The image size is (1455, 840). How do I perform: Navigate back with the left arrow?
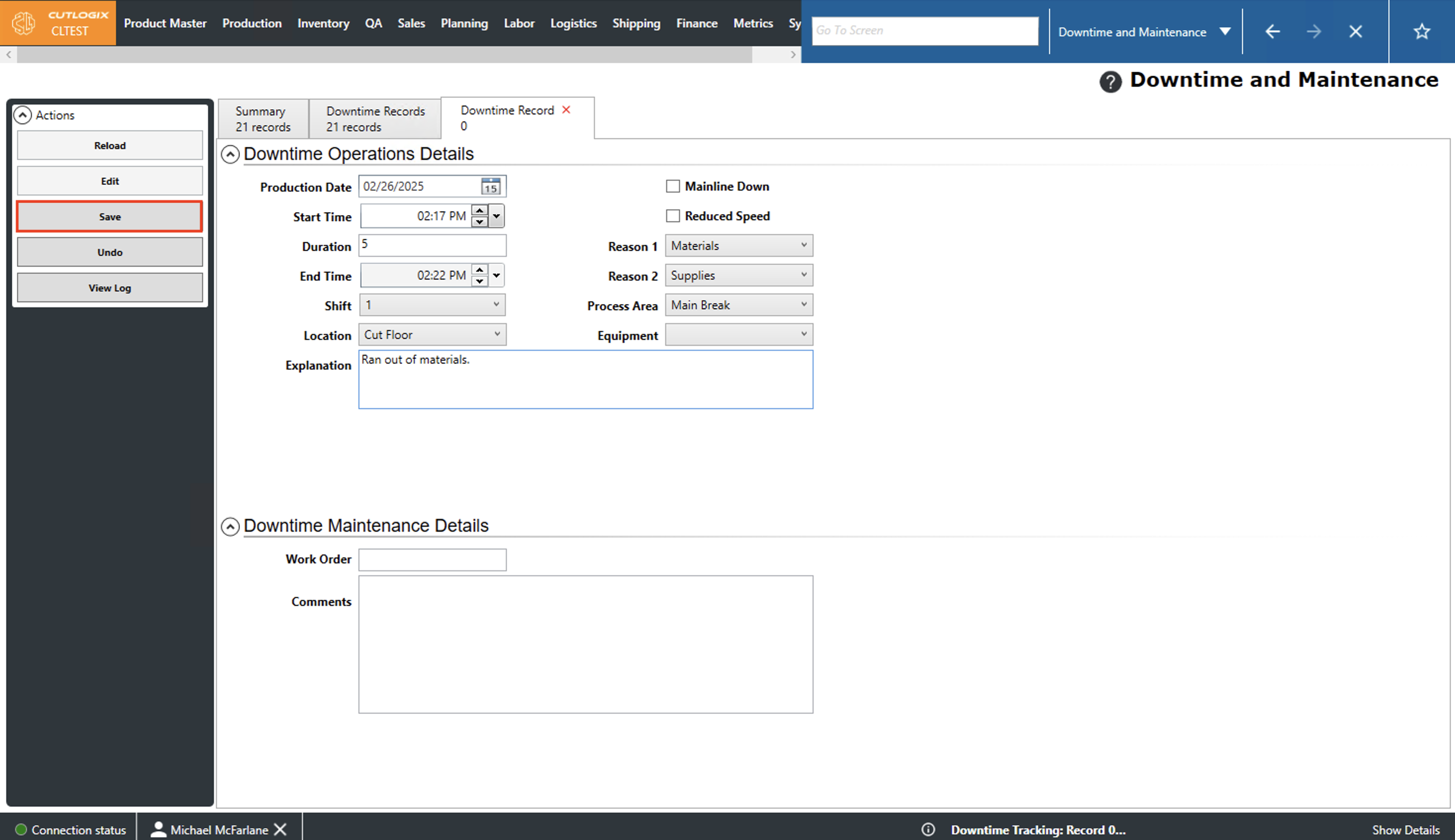coord(1272,31)
